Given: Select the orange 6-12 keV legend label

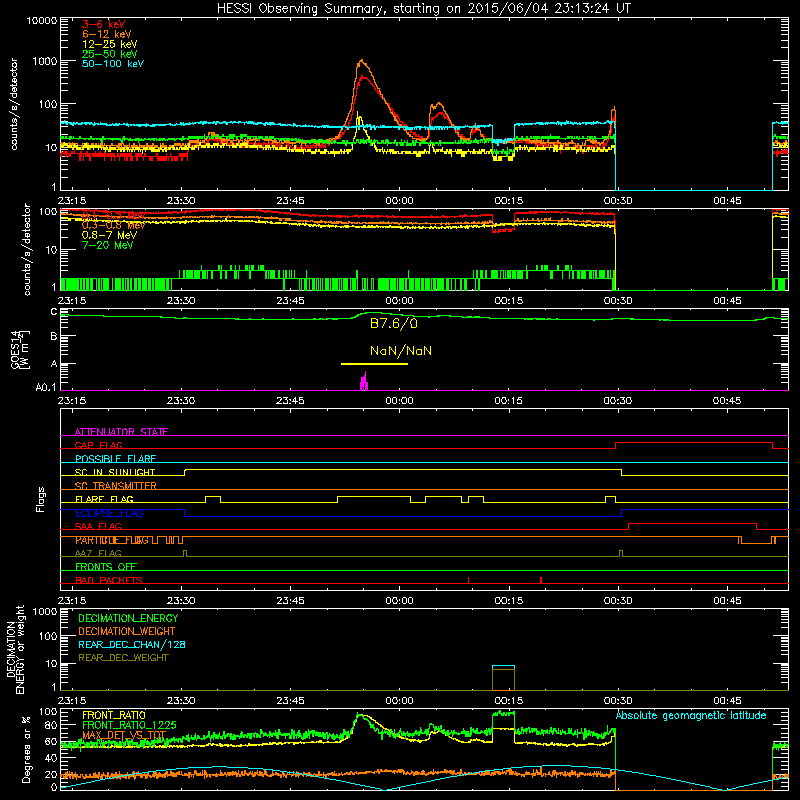Looking at the screenshot, I should click(107, 34).
